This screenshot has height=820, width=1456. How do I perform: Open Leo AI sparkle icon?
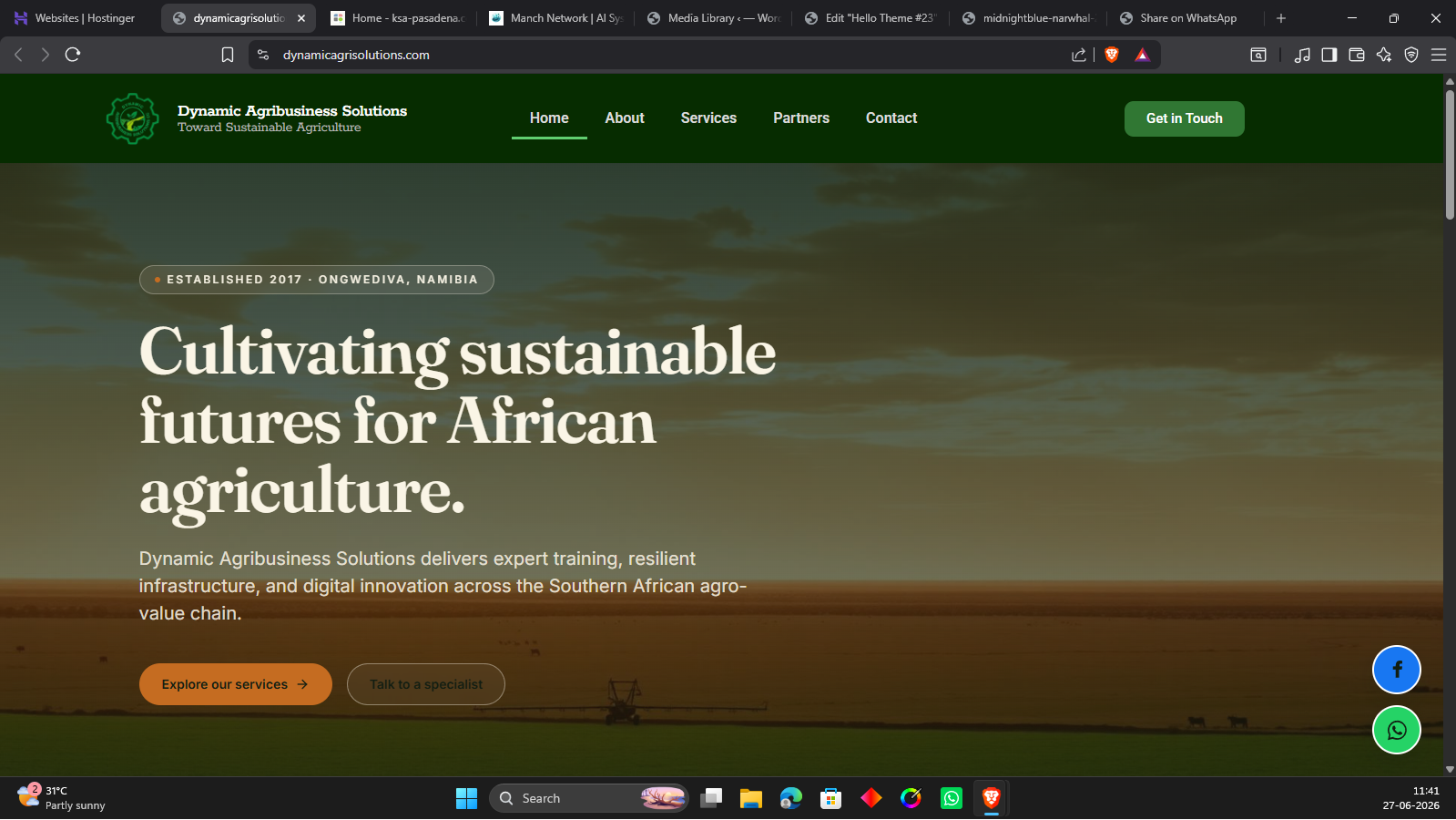click(x=1384, y=55)
